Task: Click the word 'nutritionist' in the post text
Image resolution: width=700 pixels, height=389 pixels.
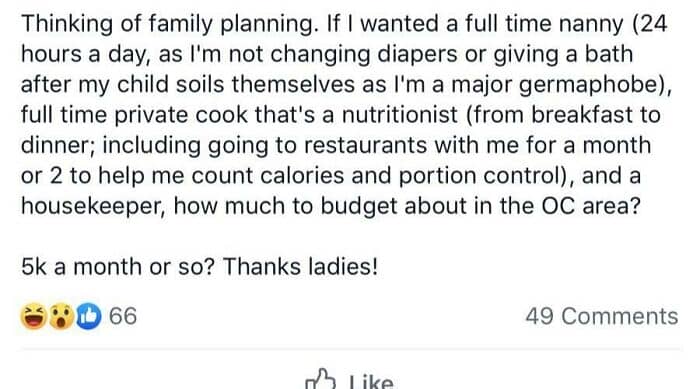Action: [x=400, y=115]
